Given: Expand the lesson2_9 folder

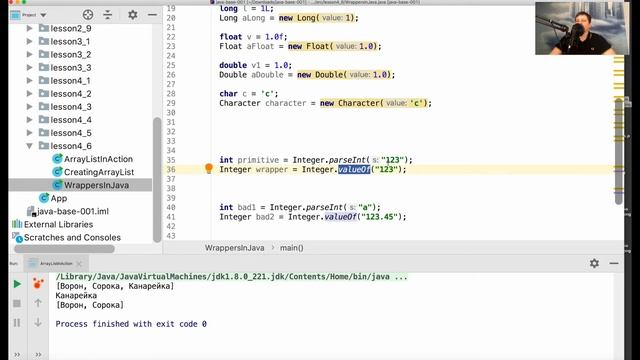Looking at the screenshot, I should 29,28.
